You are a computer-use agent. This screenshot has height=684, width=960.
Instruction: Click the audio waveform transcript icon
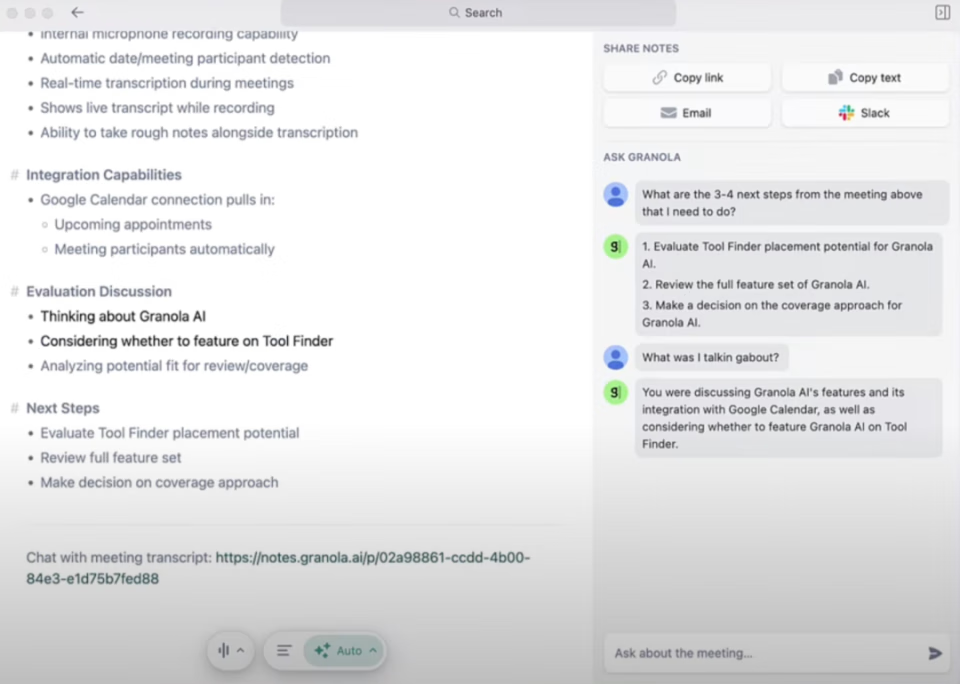point(223,650)
